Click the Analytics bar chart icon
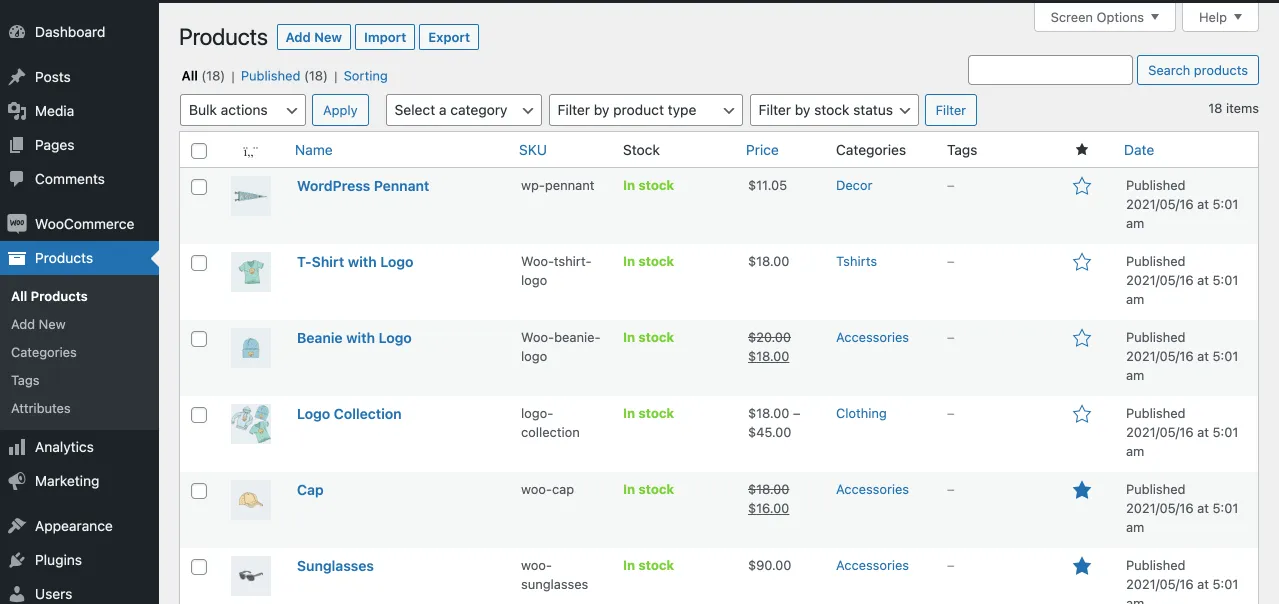 point(16,447)
